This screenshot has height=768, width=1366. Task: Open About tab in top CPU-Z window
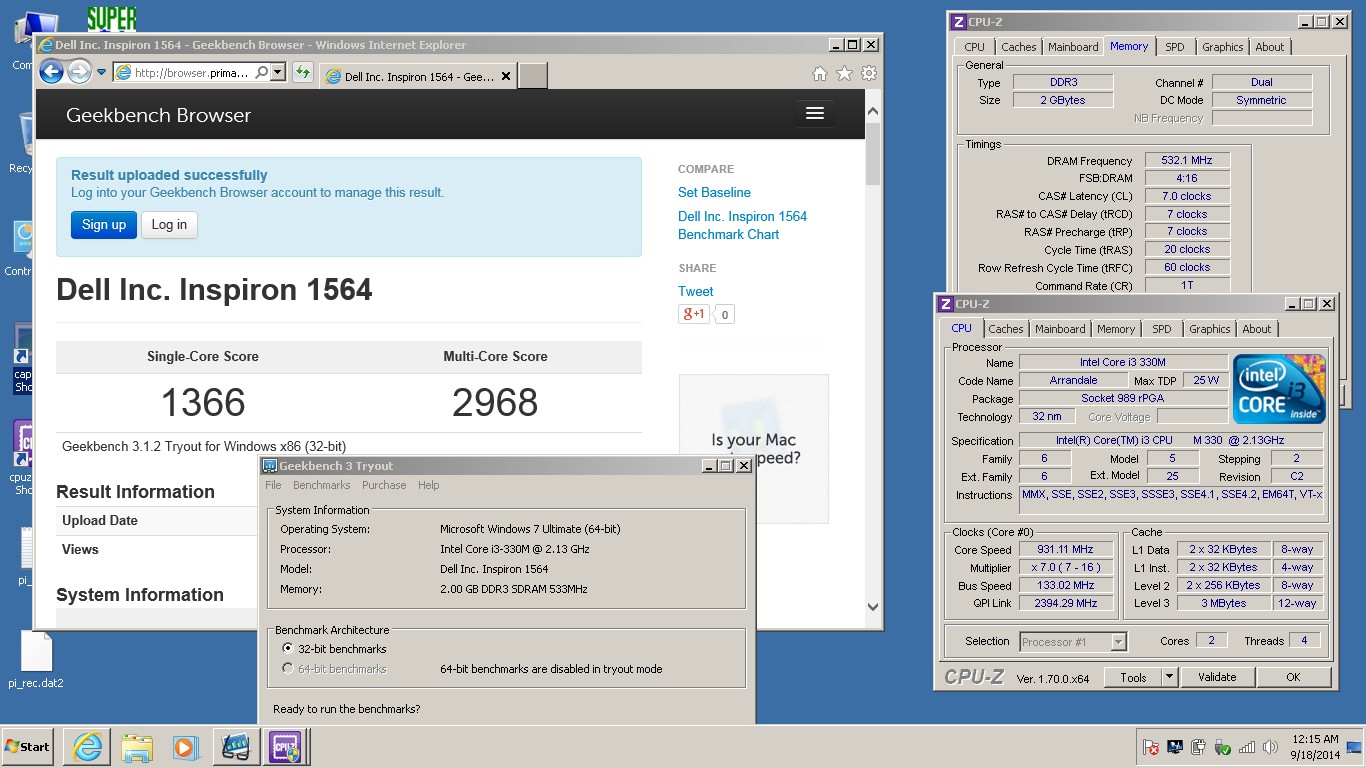1270,47
